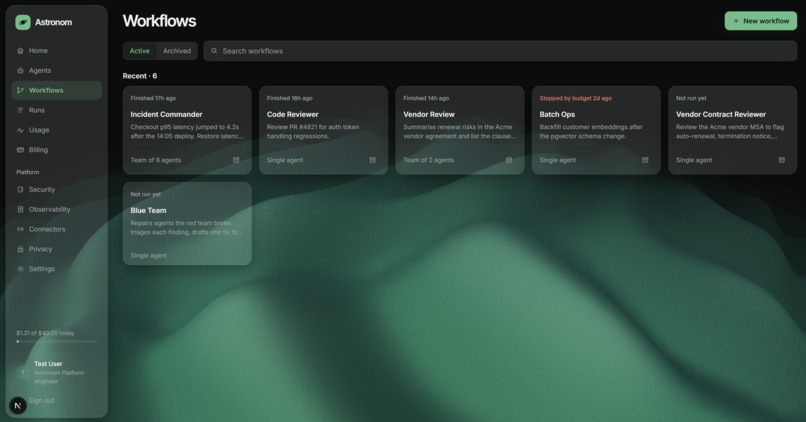Click '$1.31 of $40.00 today' text
The width and height of the screenshot is (806, 422).
pyautogui.click(x=45, y=333)
